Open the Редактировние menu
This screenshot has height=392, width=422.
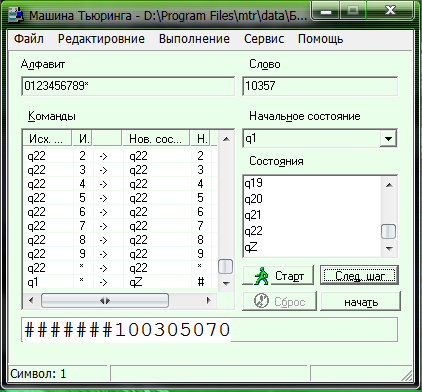point(101,39)
